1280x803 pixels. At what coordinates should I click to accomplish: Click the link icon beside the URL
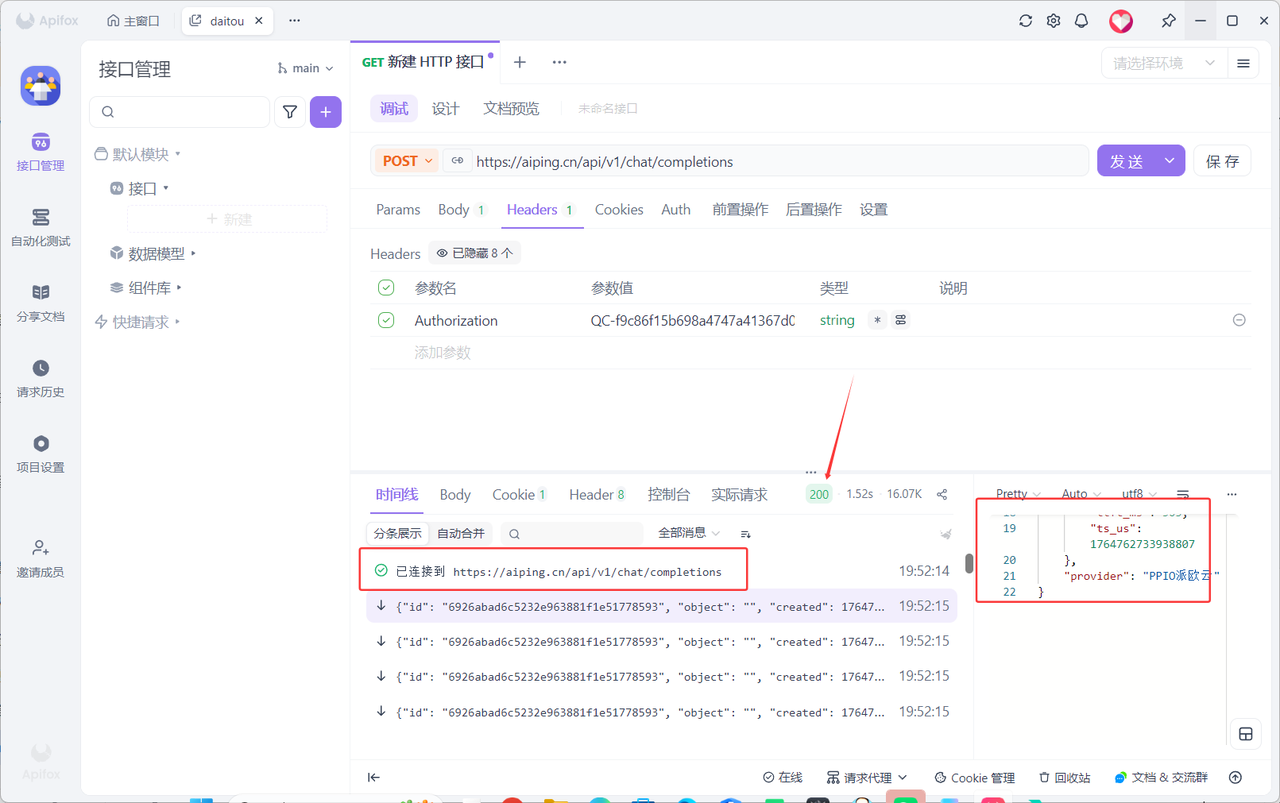[457, 161]
